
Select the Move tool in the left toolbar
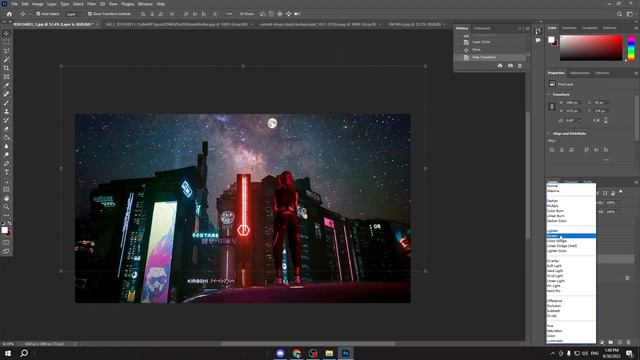pos(6,33)
